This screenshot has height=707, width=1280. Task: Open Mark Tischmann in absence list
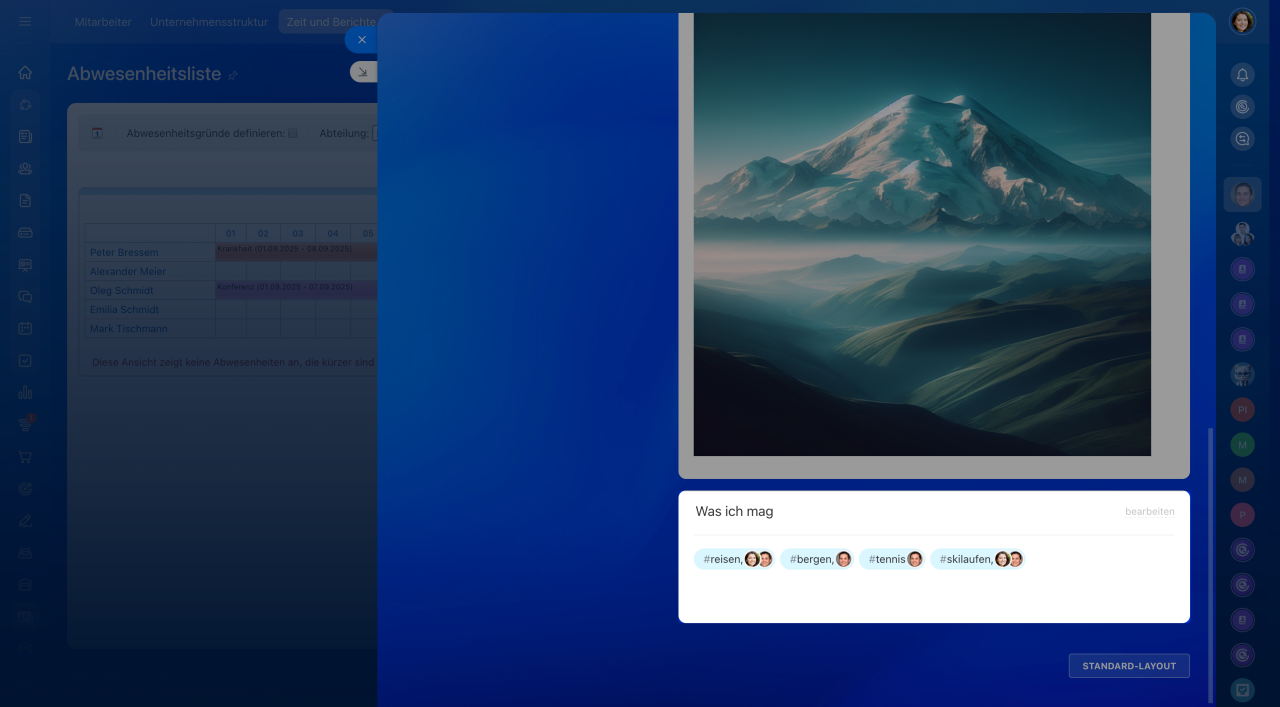(129, 328)
